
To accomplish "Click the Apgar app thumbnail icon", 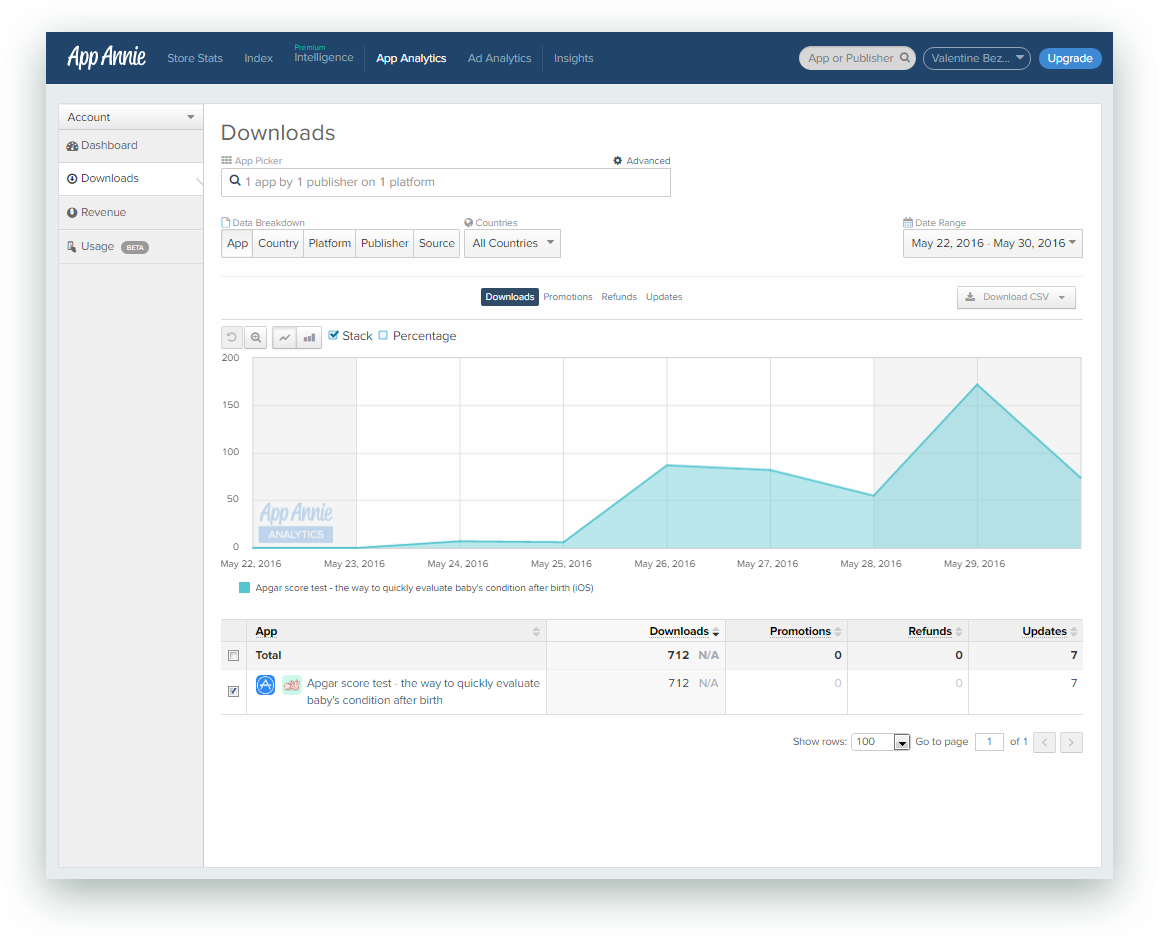I will (x=292, y=685).
